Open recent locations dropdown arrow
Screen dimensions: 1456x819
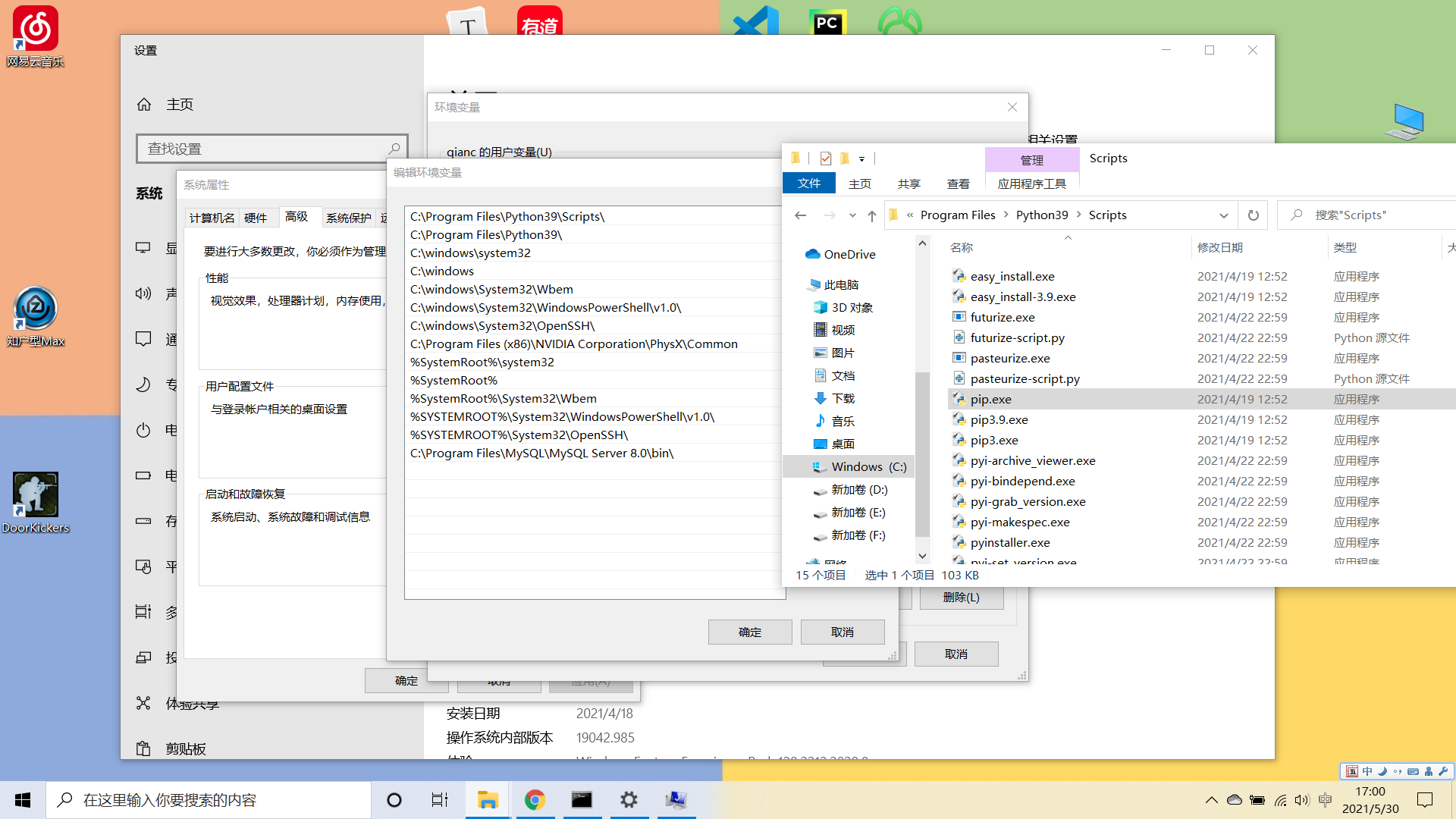tap(852, 215)
